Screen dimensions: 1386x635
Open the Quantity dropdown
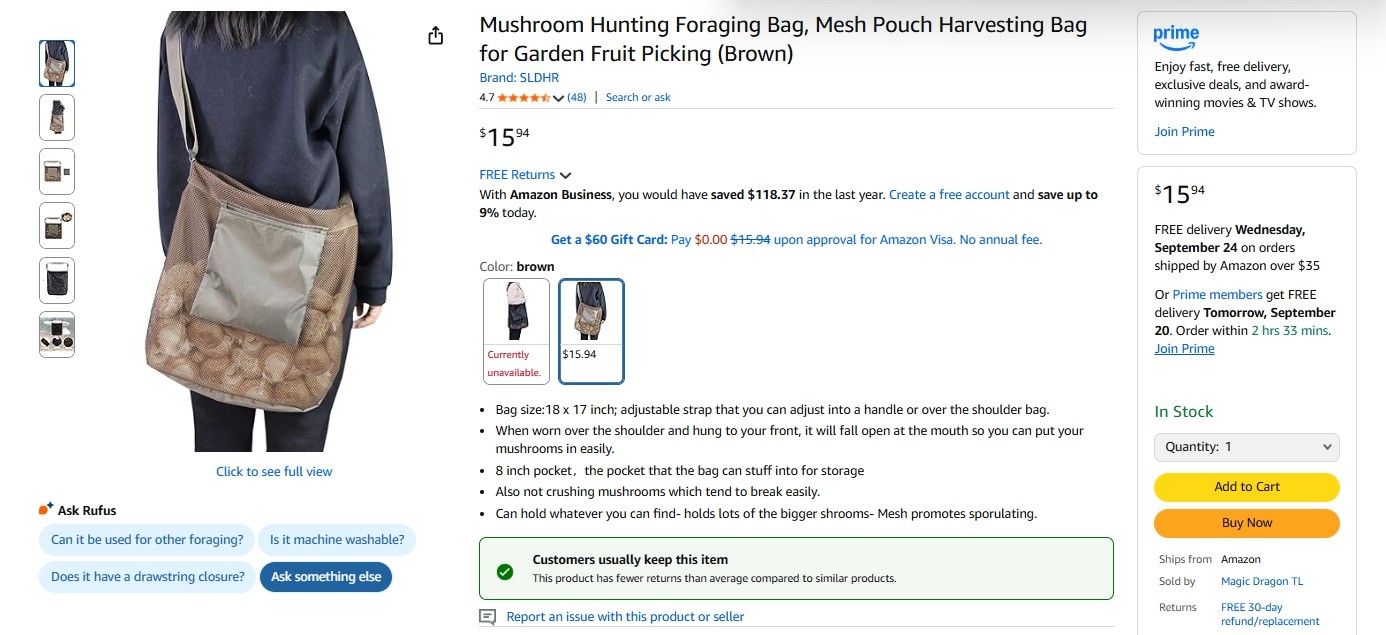click(1246, 447)
